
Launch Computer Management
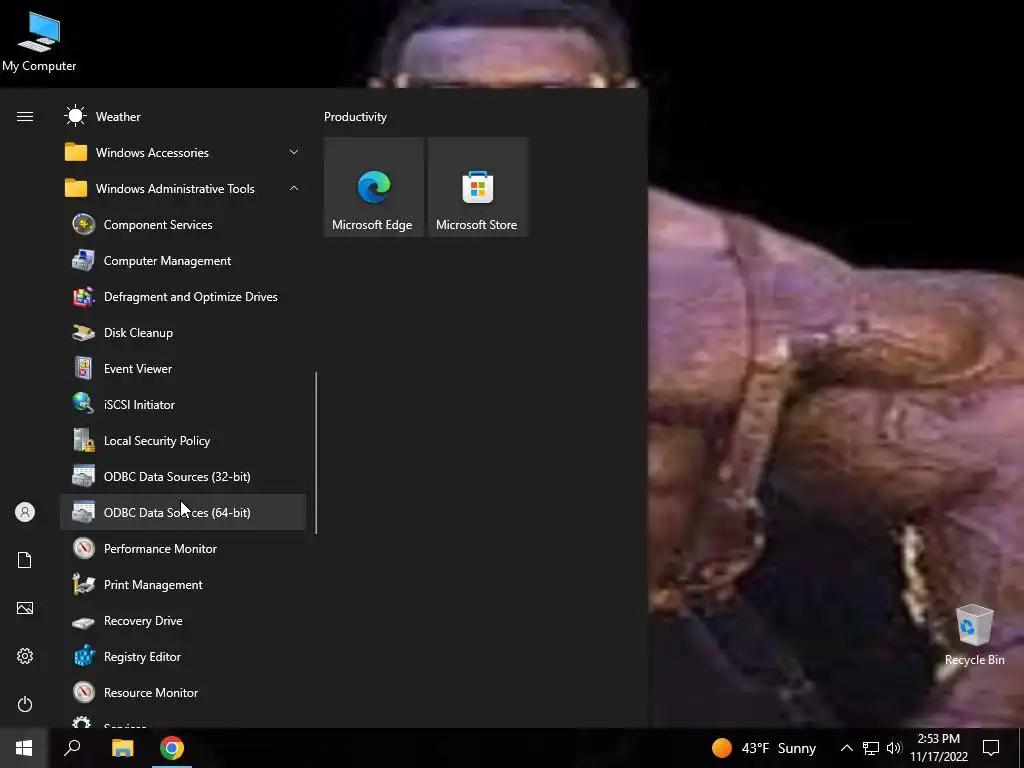(183, 261)
